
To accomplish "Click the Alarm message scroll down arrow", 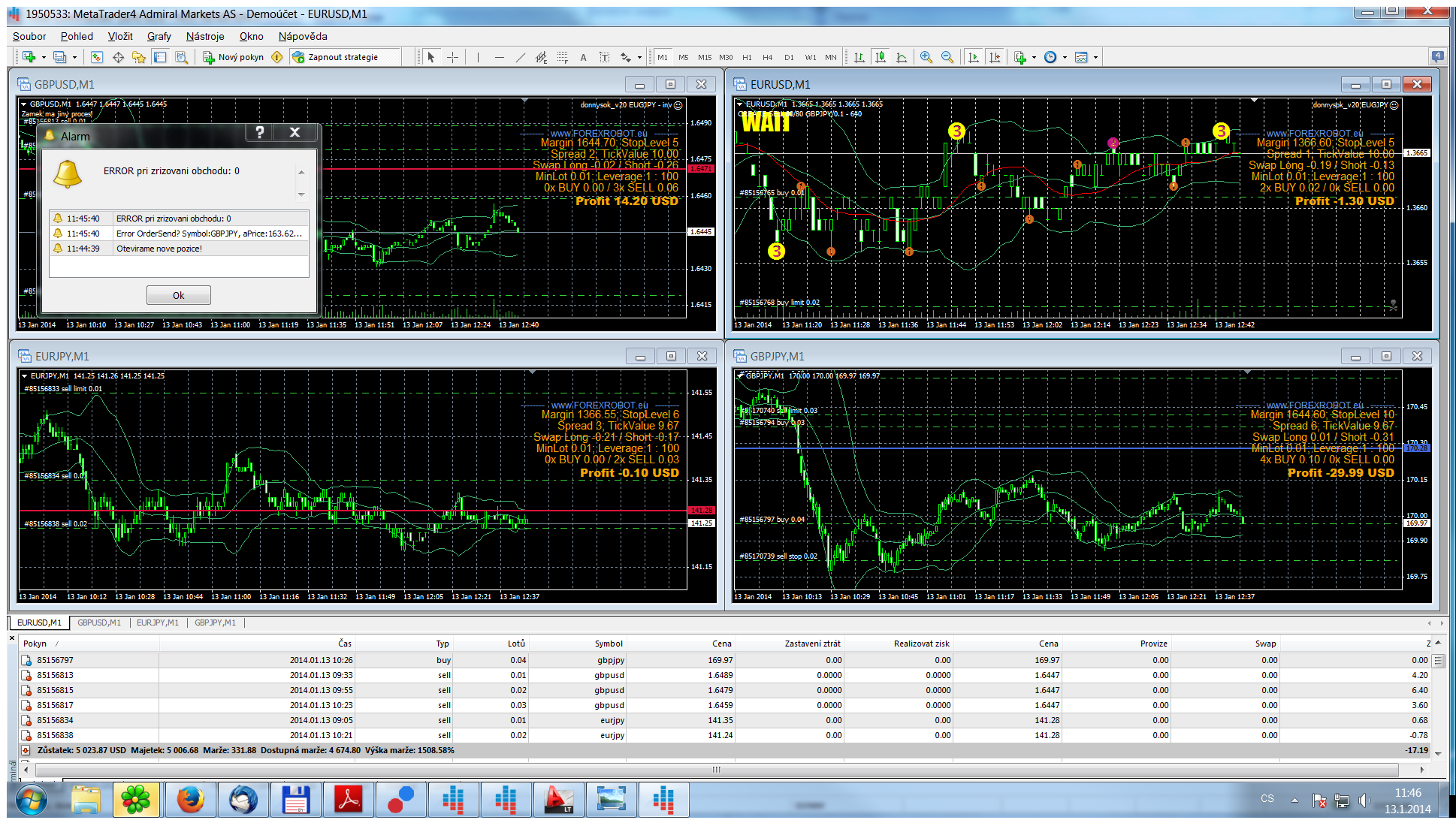I will click(x=301, y=195).
